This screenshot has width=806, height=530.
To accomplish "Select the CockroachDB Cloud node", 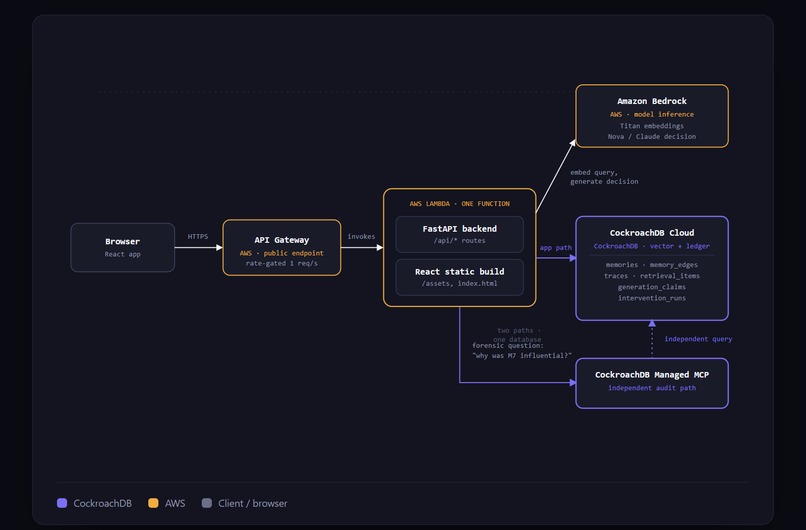I will (x=652, y=268).
